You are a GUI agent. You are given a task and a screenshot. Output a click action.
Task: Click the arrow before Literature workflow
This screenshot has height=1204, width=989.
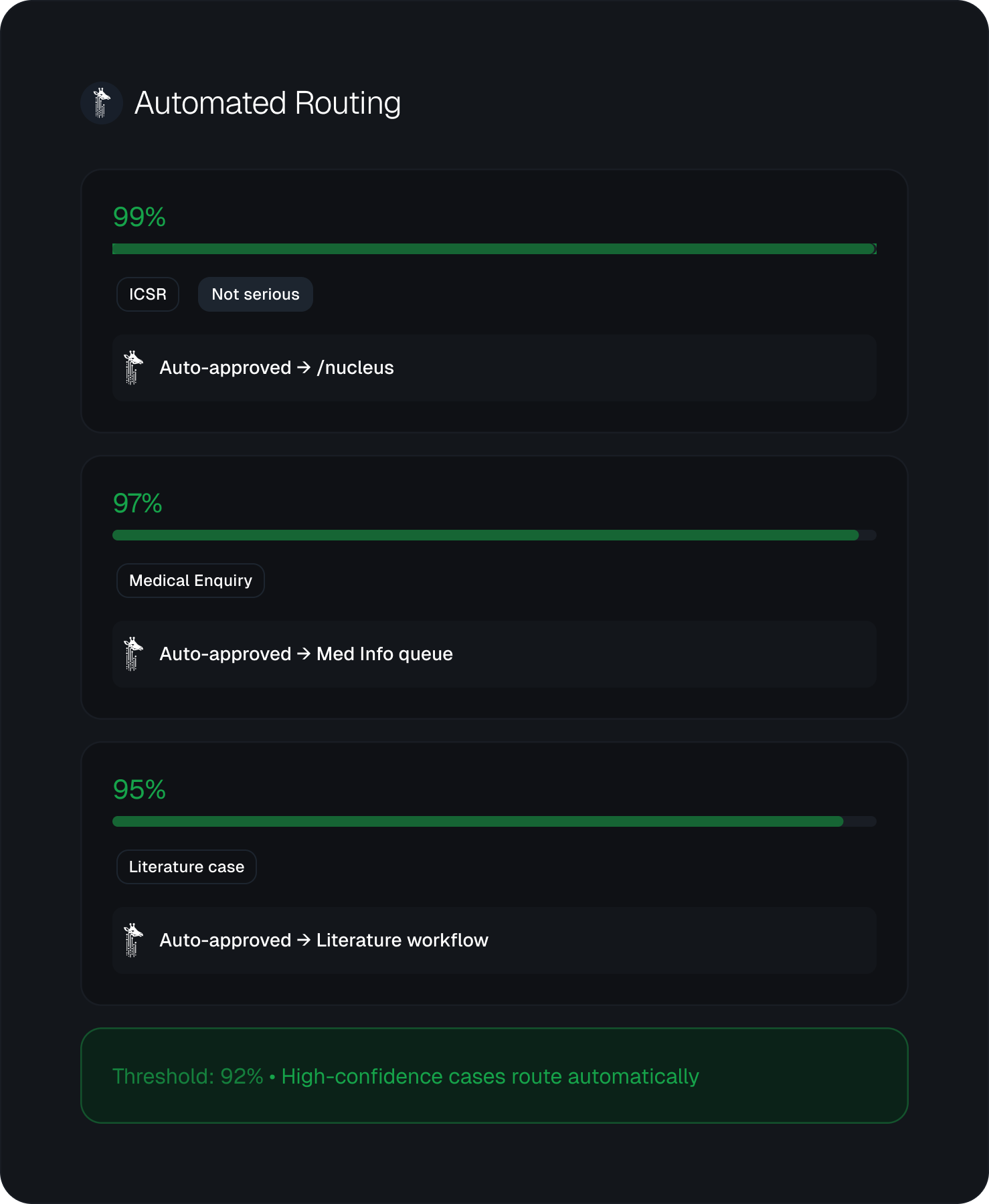tap(304, 940)
